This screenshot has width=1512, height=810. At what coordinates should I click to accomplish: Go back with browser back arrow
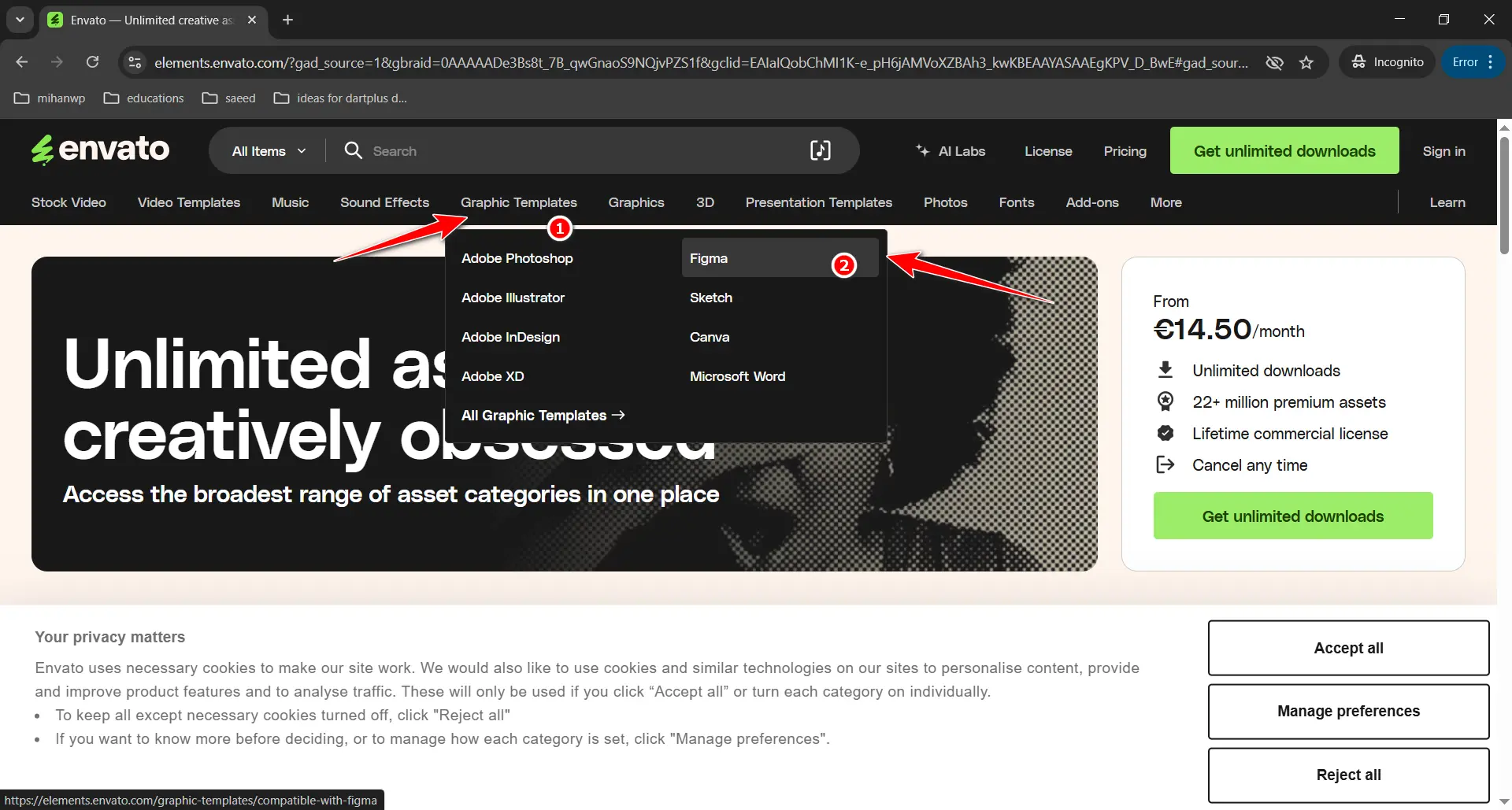tap(22, 62)
